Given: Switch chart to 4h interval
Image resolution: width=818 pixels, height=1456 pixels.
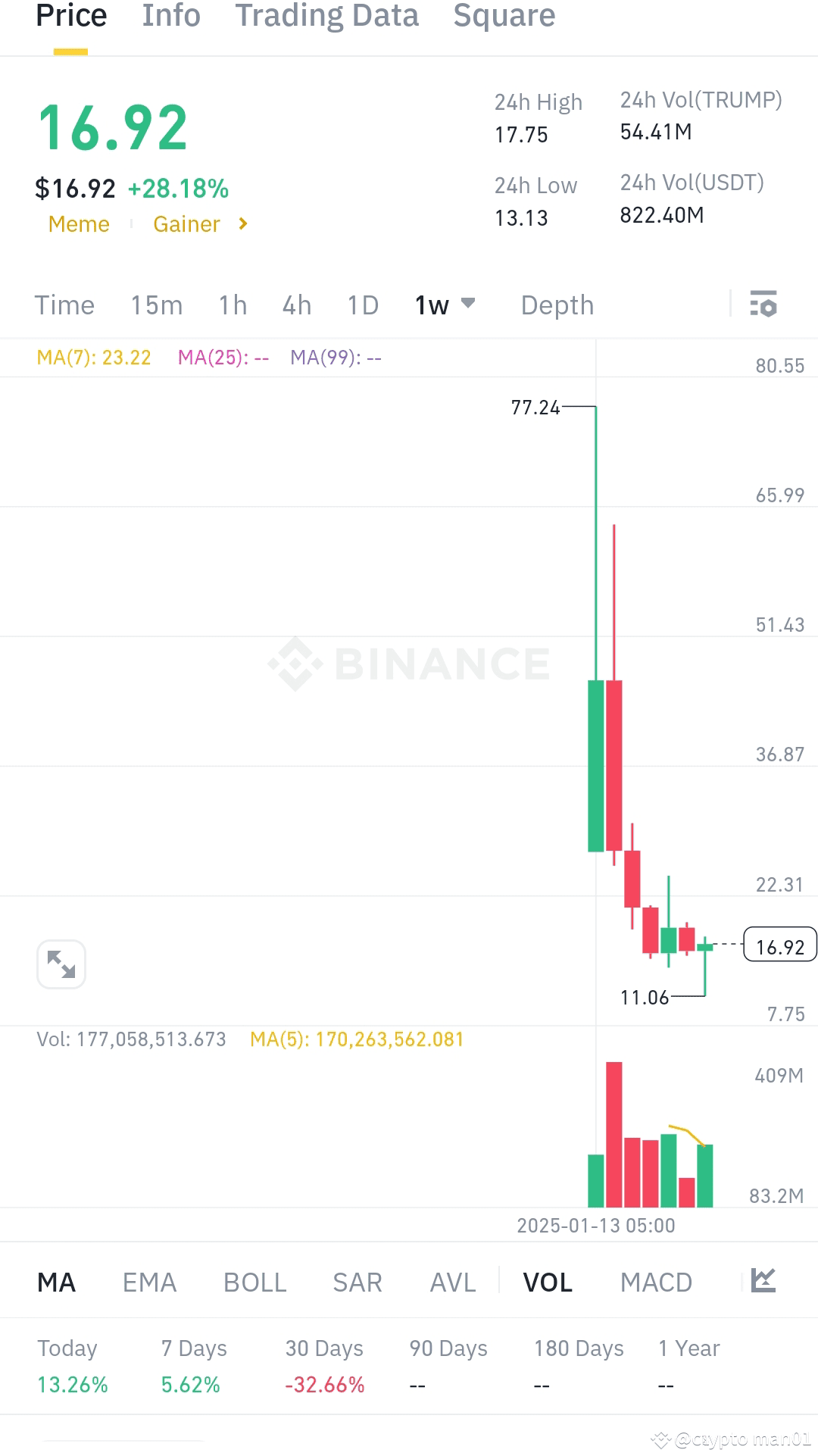Looking at the screenshot, I should [295, 305].
